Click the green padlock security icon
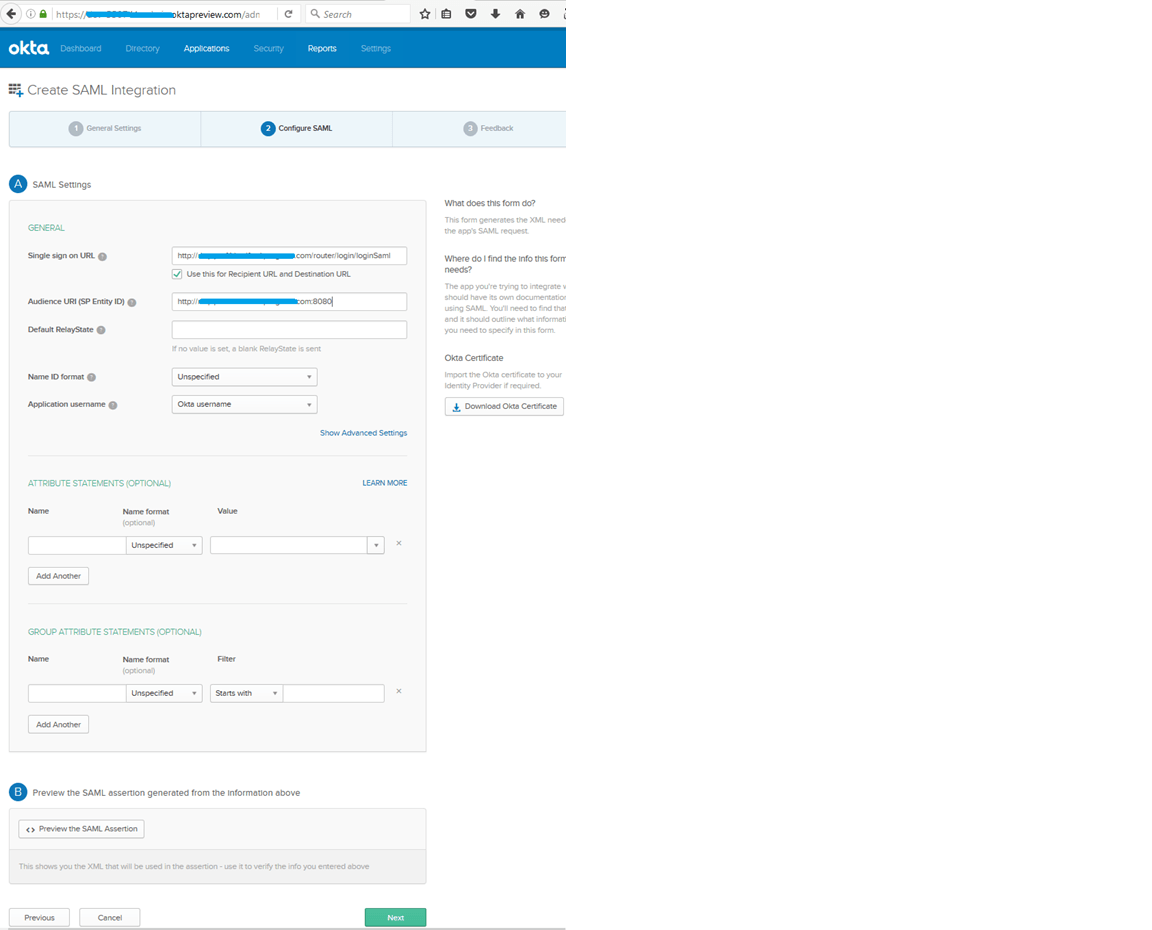 click(x=43, y=14)
